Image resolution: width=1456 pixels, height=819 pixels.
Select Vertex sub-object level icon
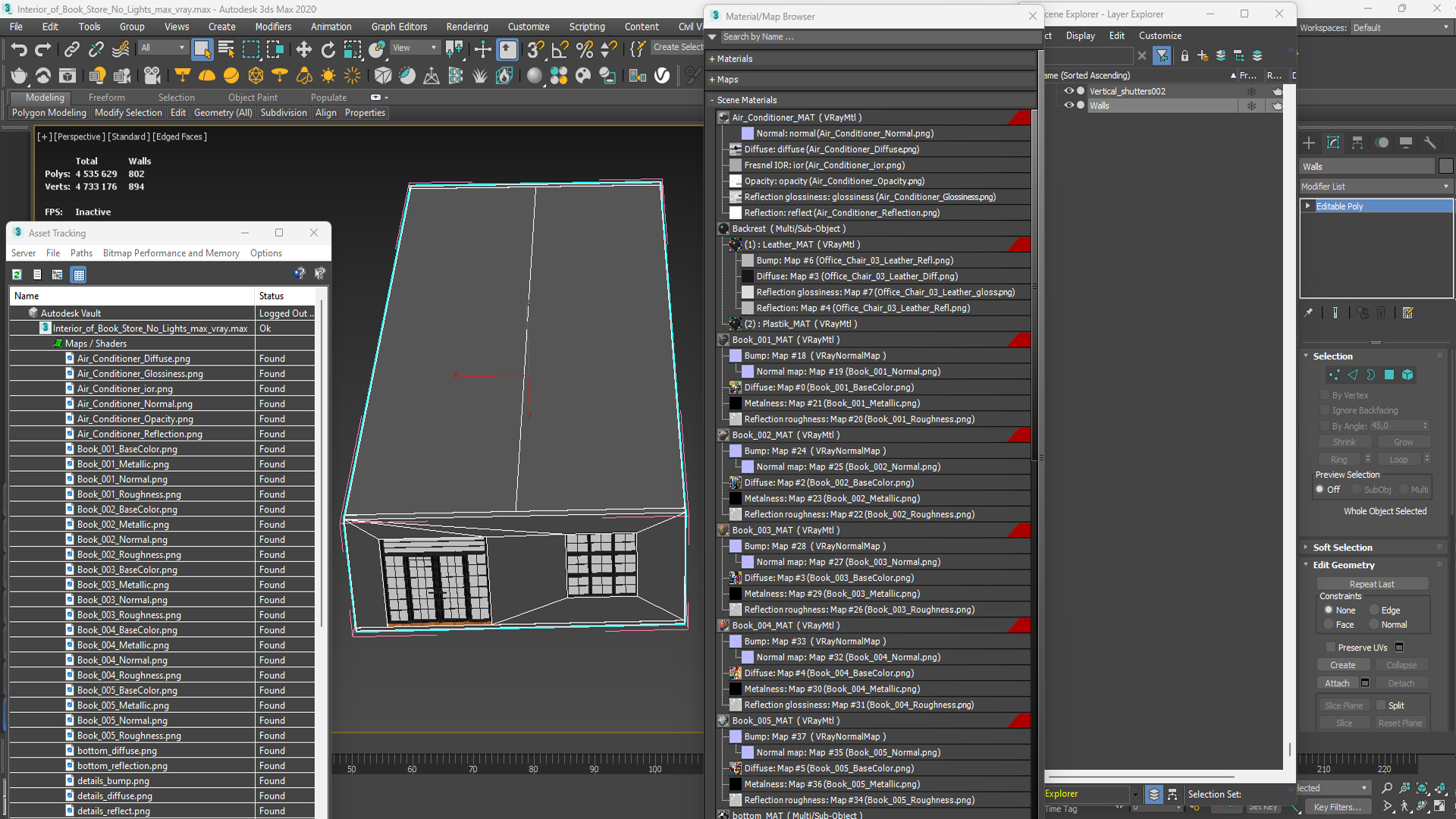click(x=1335, y=375)
